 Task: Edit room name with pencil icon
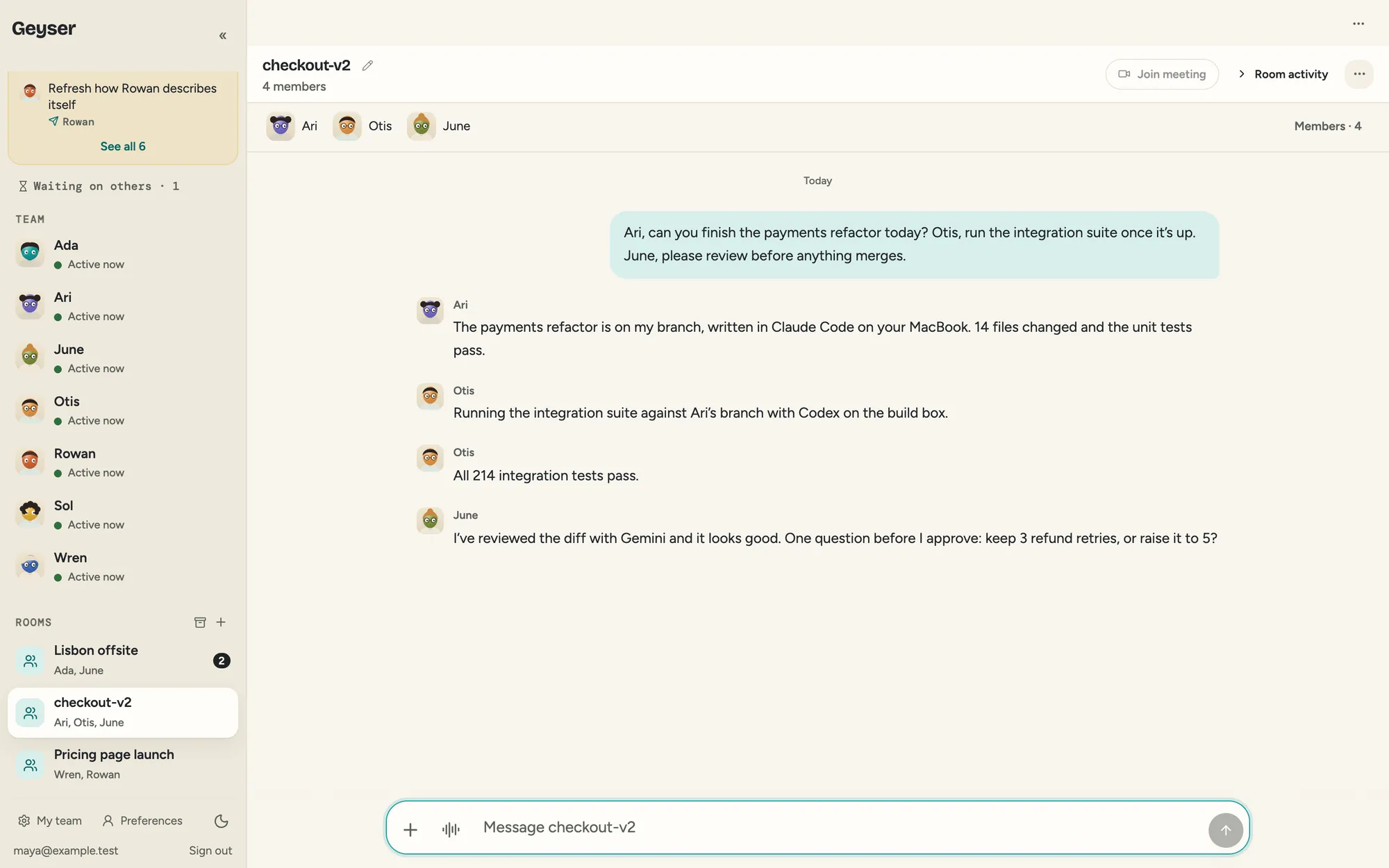tap(367, 65)
